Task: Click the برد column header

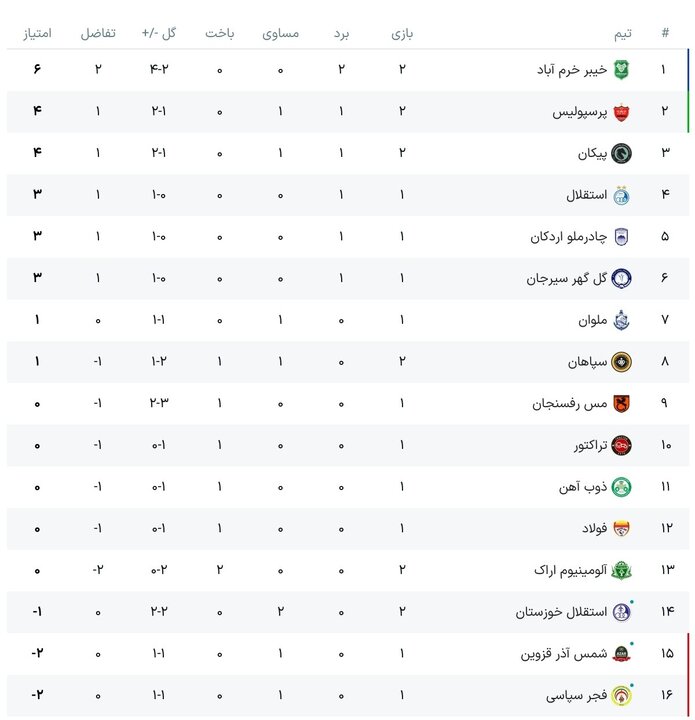Action: point(341,33)
